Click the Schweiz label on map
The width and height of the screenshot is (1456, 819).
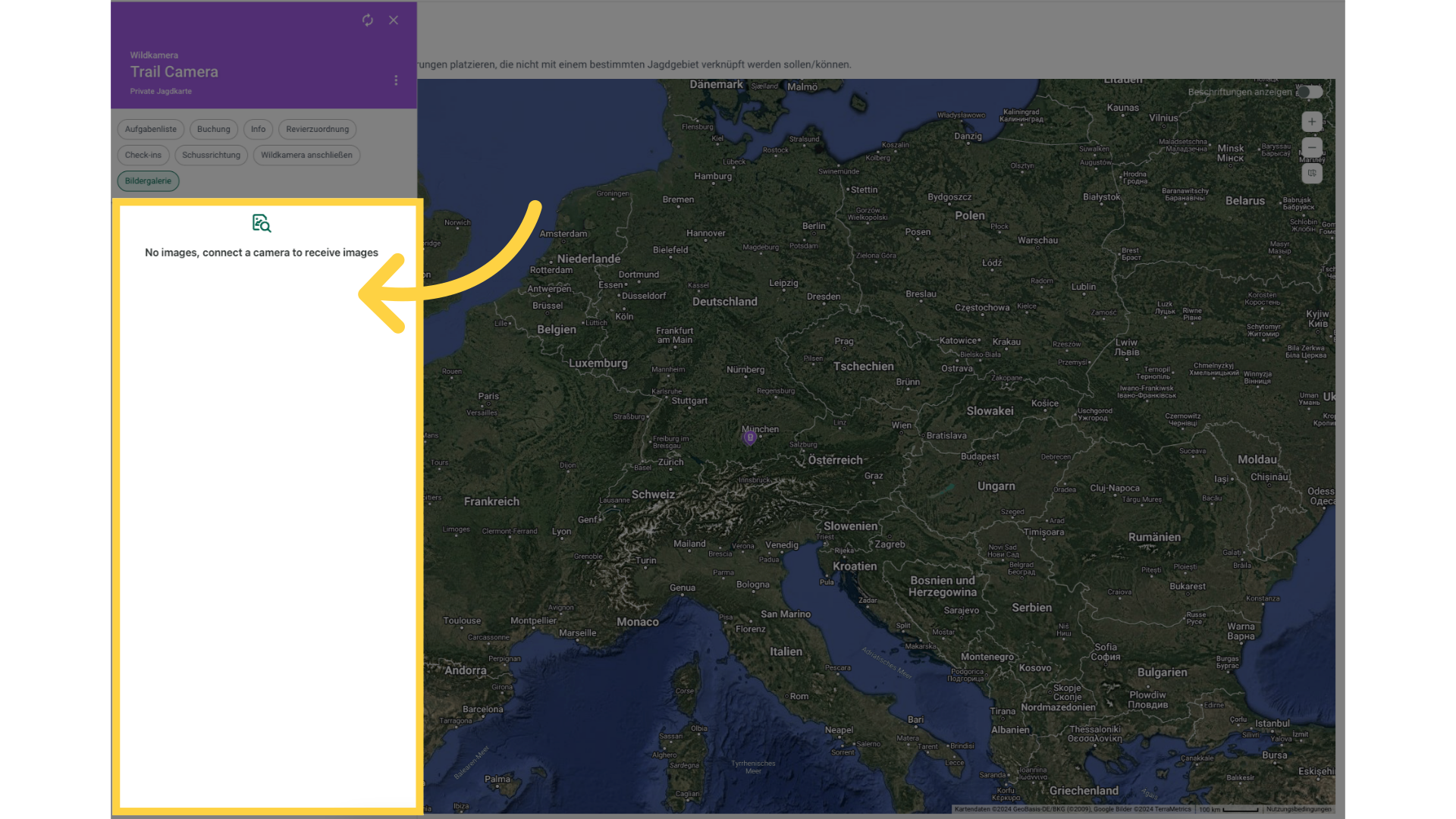pyautogui.click(x=654, y=494)
